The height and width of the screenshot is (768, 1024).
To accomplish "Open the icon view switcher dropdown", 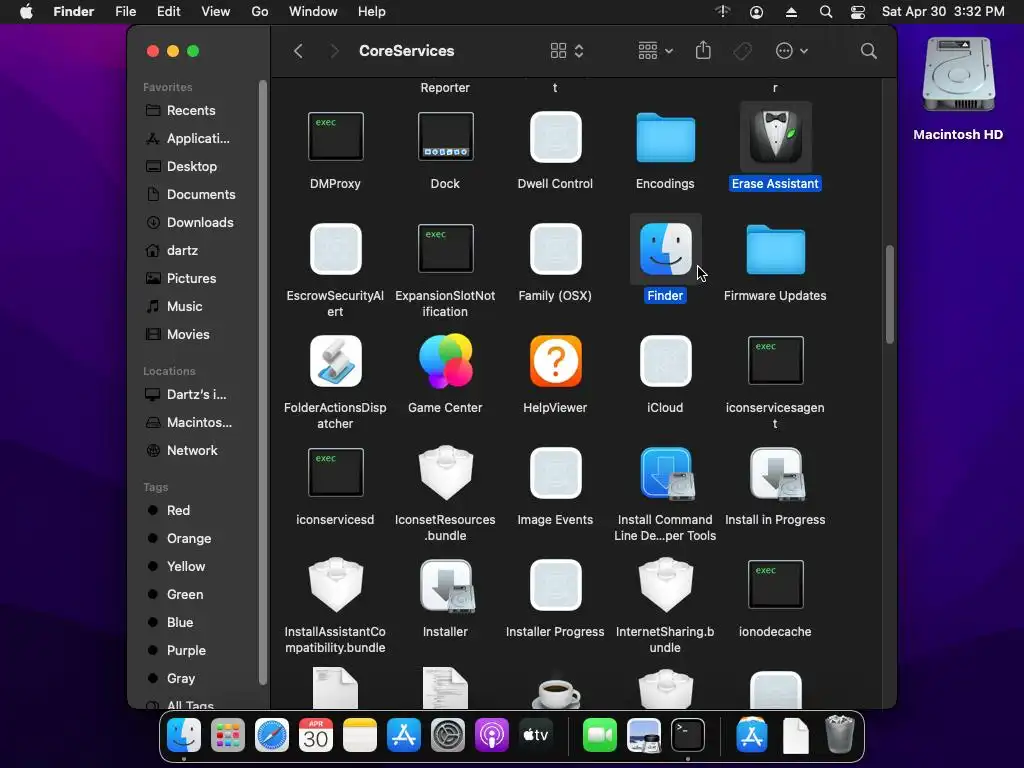I will (x=567, y=51).
